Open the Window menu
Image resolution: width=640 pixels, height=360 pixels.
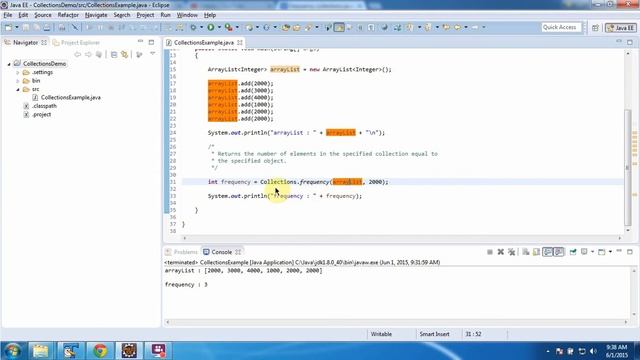[187, 15]
